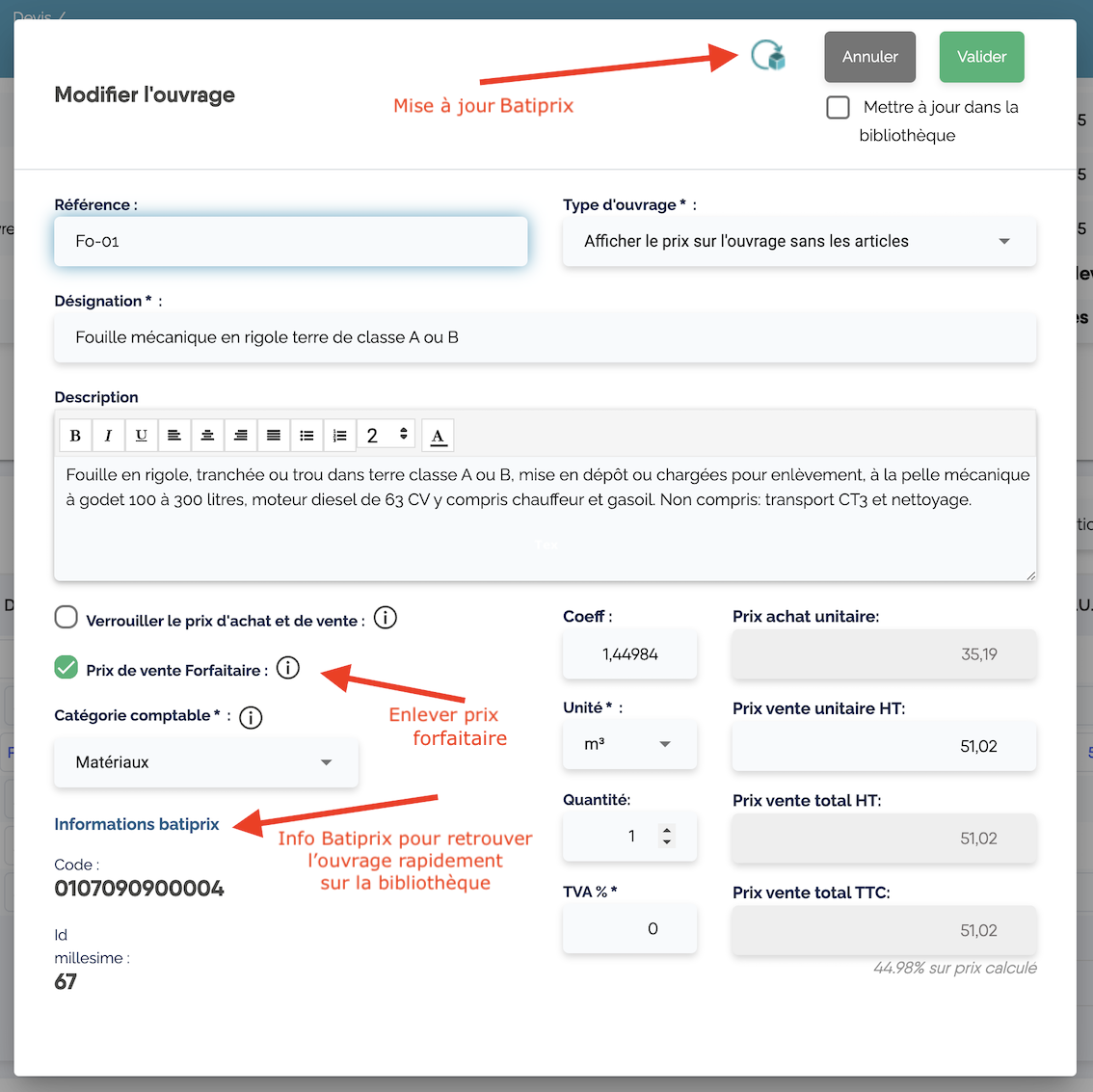Justify the description text

274,436
